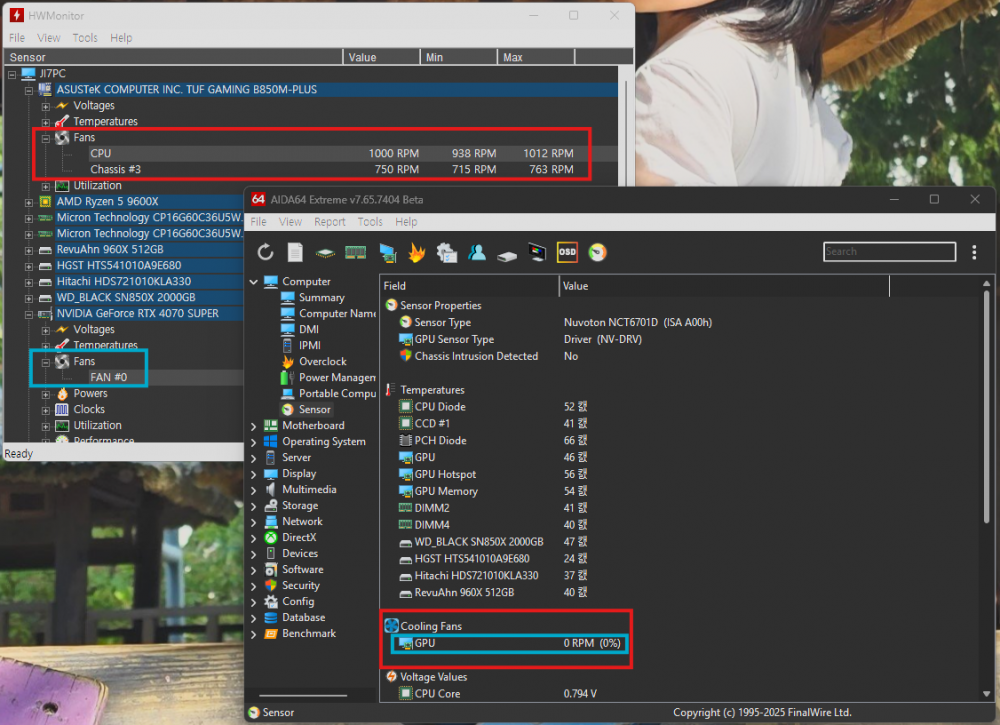Open the Tools menu in HWMonitor

tap(85, 38)
